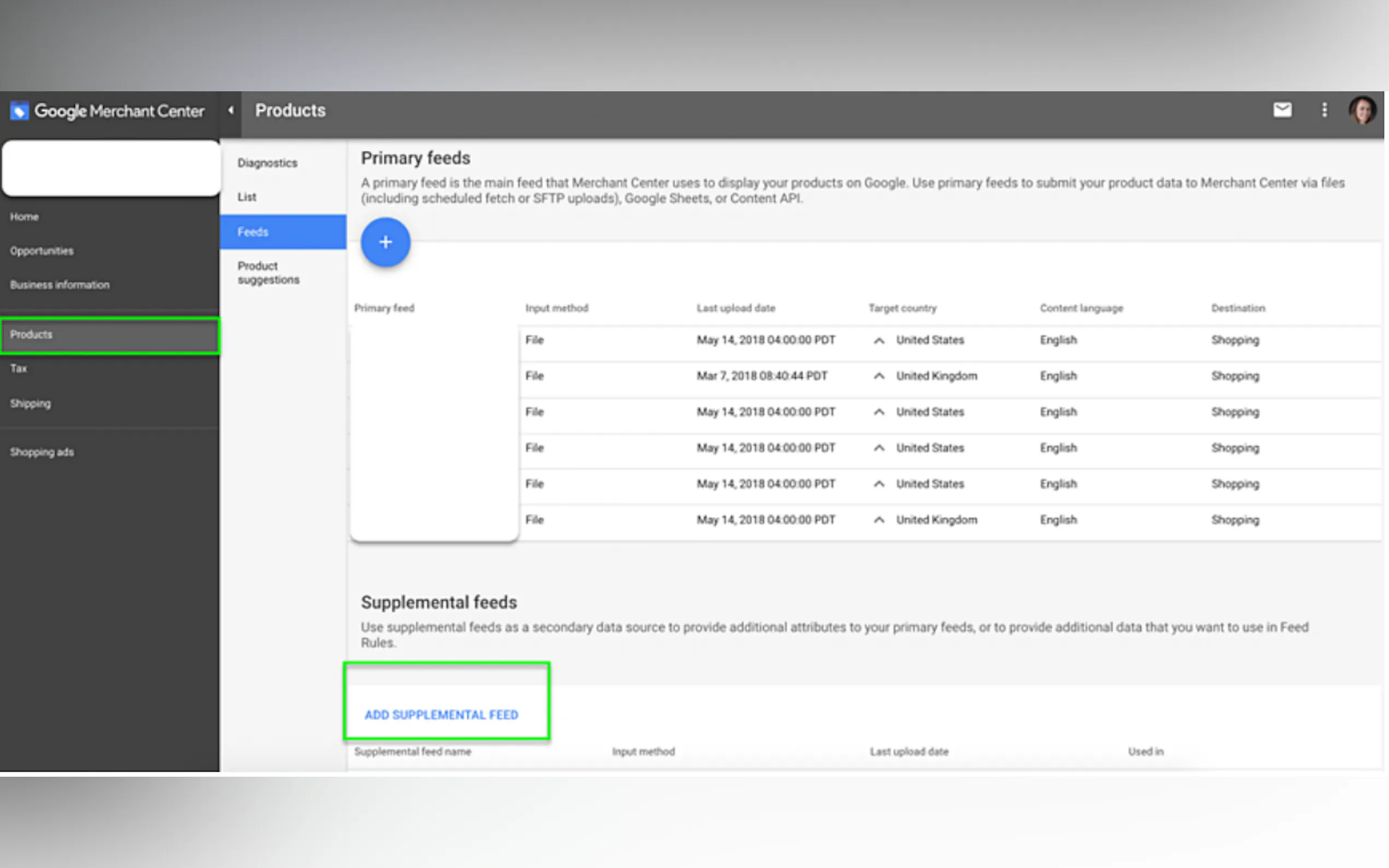Open Product suggestions tab
This screenshot has height=868, width=1389.
[x=268, y=273]
